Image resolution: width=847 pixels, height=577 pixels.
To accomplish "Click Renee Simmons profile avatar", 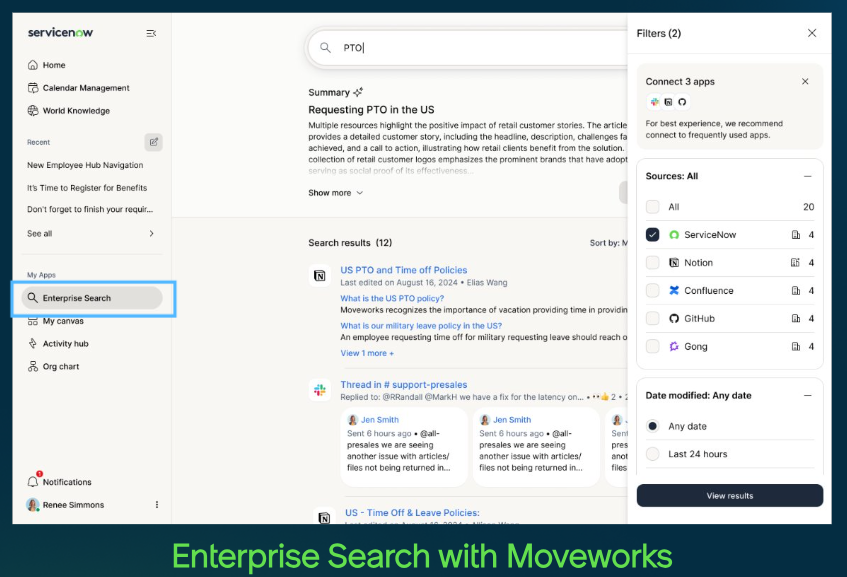I will click(33, 505).
